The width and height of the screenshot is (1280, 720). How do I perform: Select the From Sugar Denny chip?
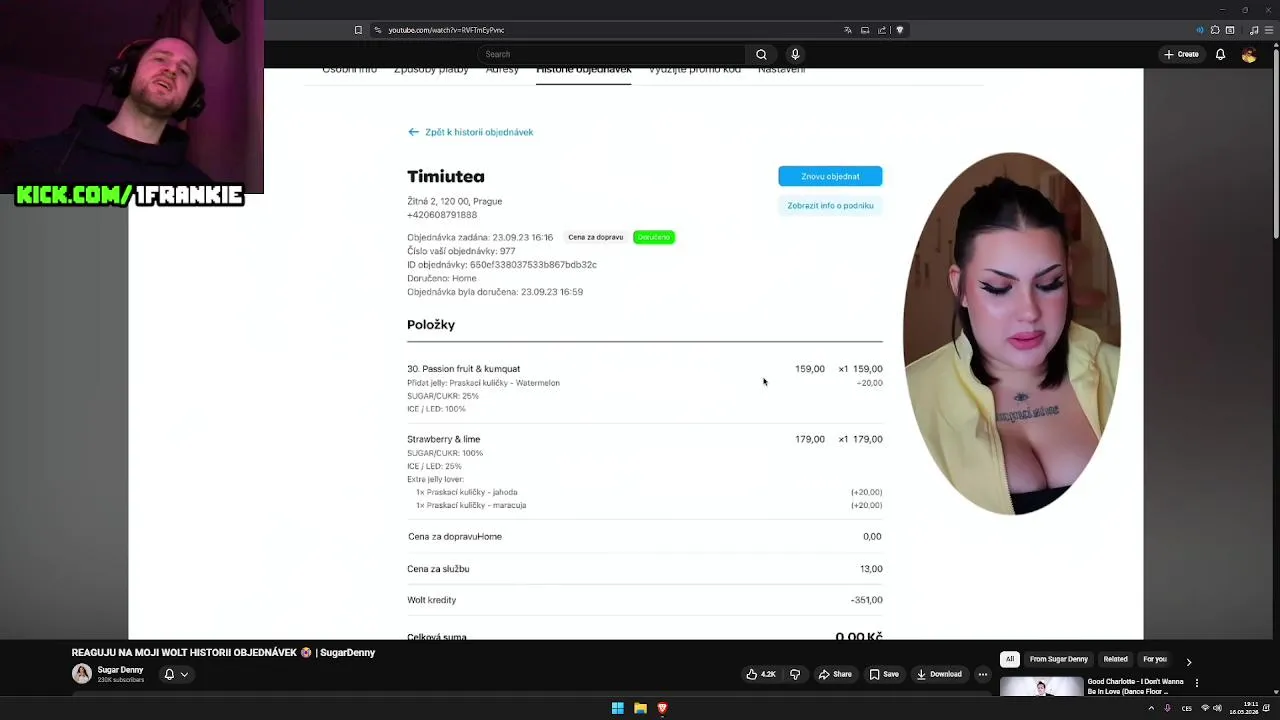coord(1059,660)
